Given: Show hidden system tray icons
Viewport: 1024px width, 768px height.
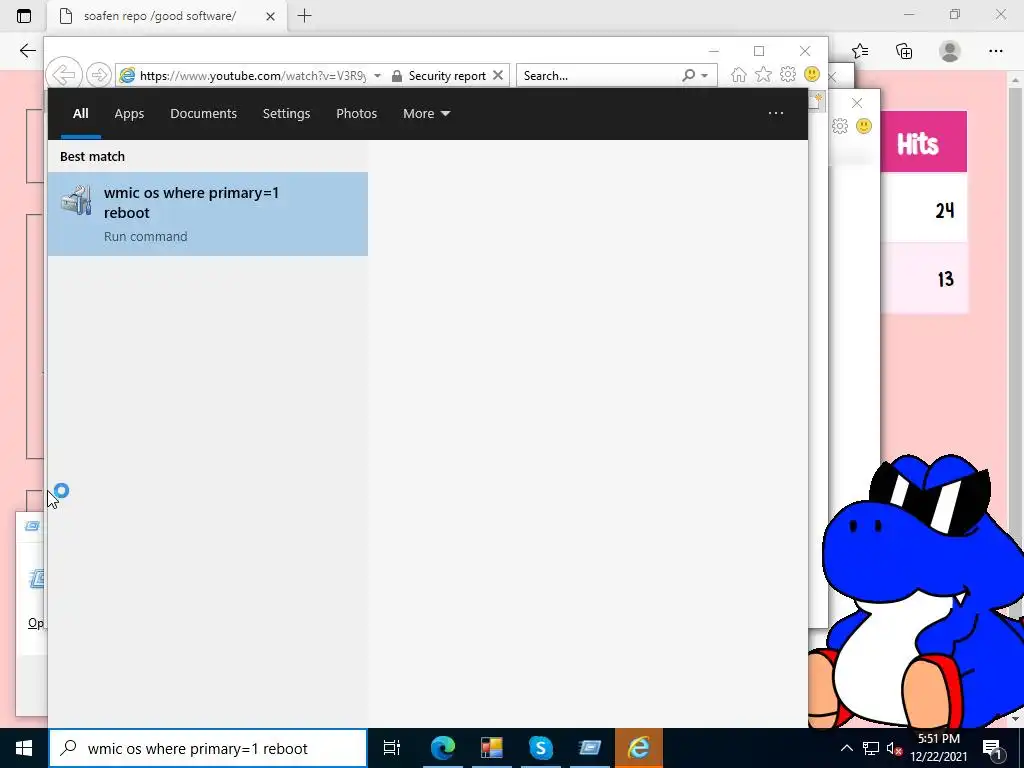Looking at the screenshot, I should point(846,748).
